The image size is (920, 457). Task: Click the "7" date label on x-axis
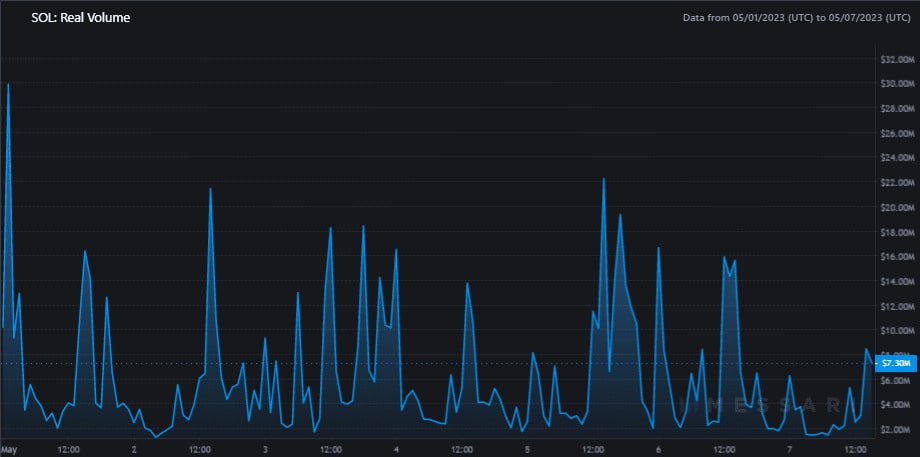click(x=790, y=450)
